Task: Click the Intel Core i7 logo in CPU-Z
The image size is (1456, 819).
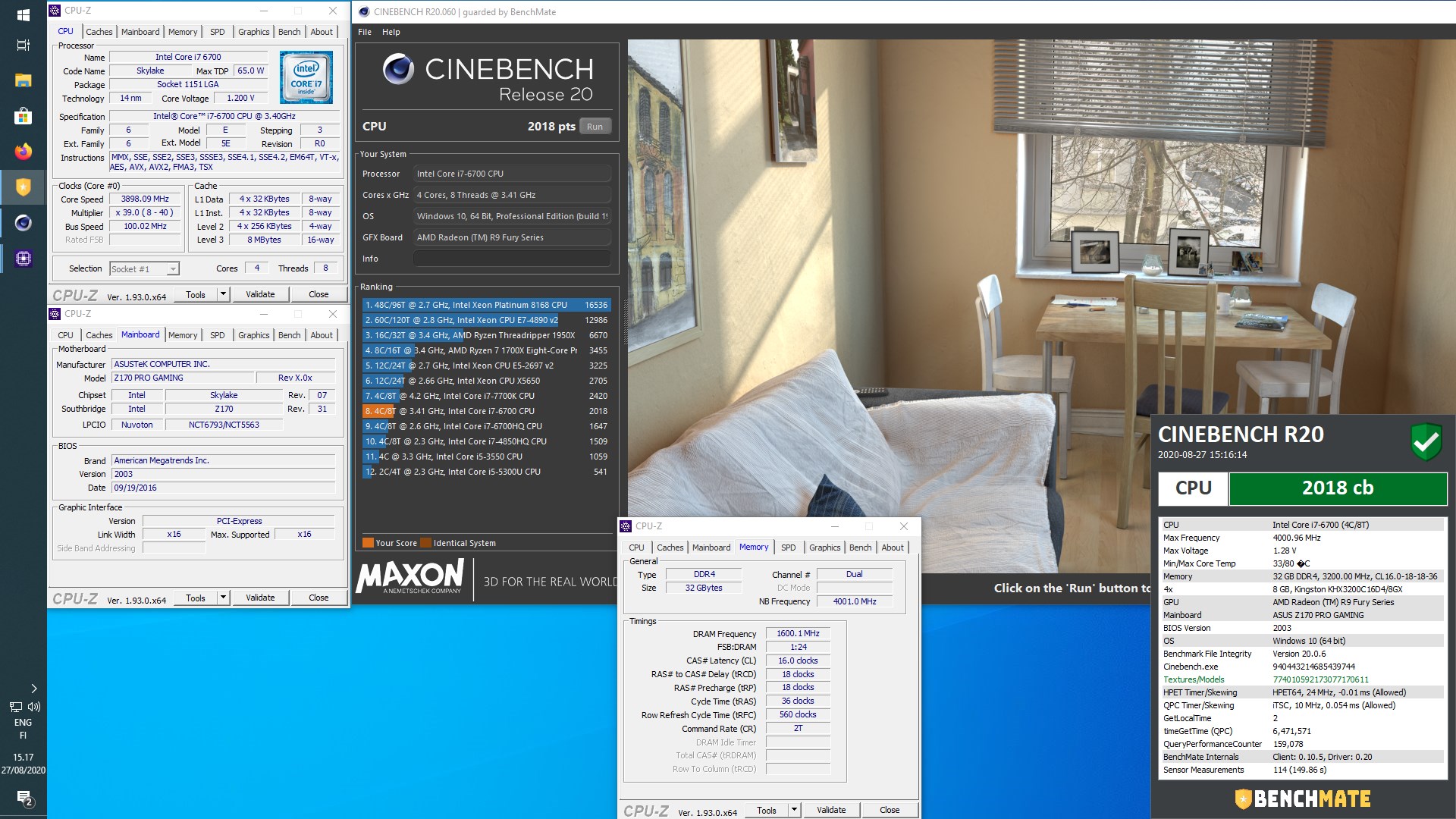Action: click(306, 77)
